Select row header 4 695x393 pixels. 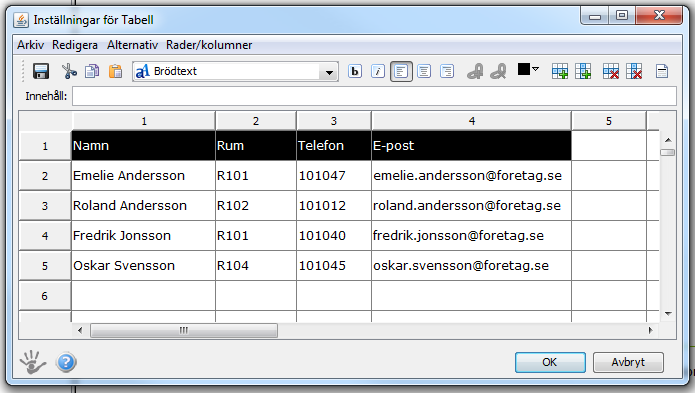[x=45, y=236]
